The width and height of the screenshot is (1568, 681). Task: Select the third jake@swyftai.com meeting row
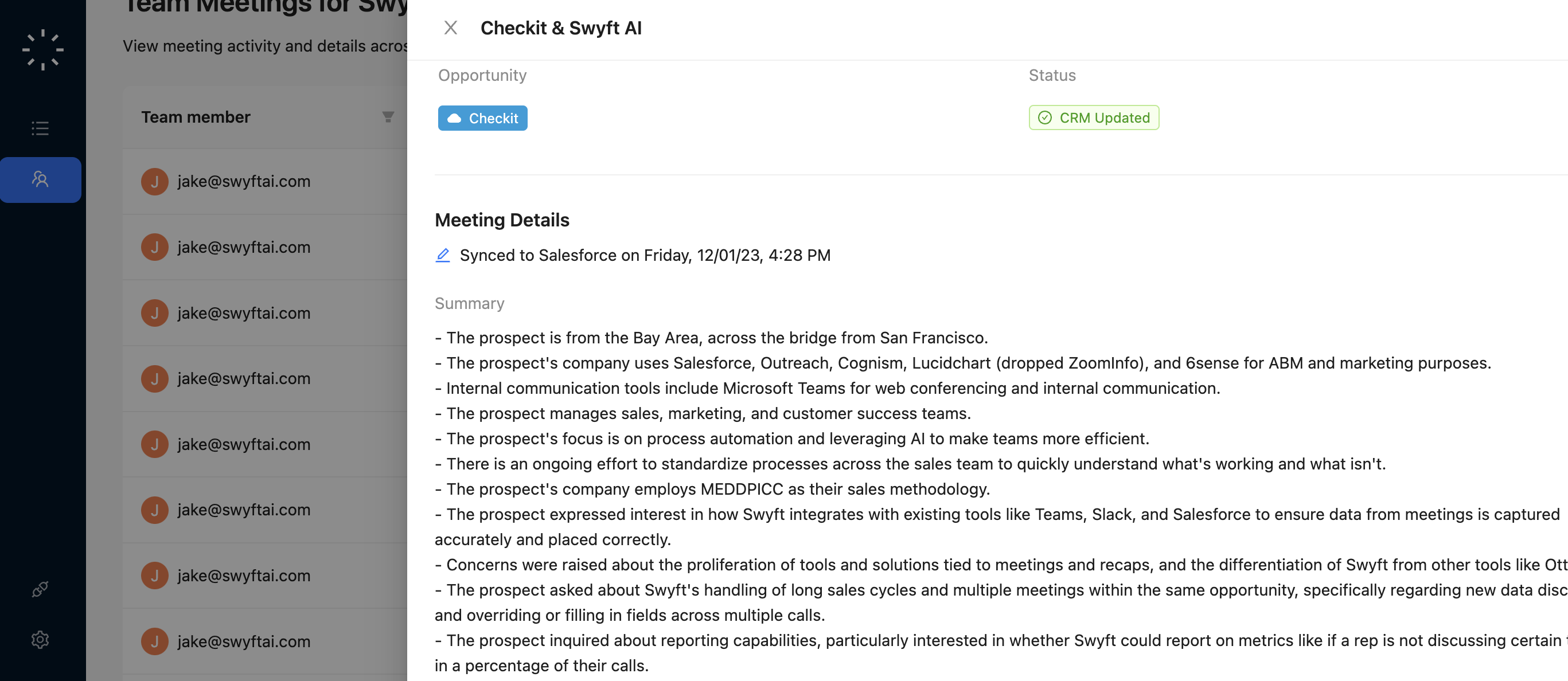coord(244,313)
